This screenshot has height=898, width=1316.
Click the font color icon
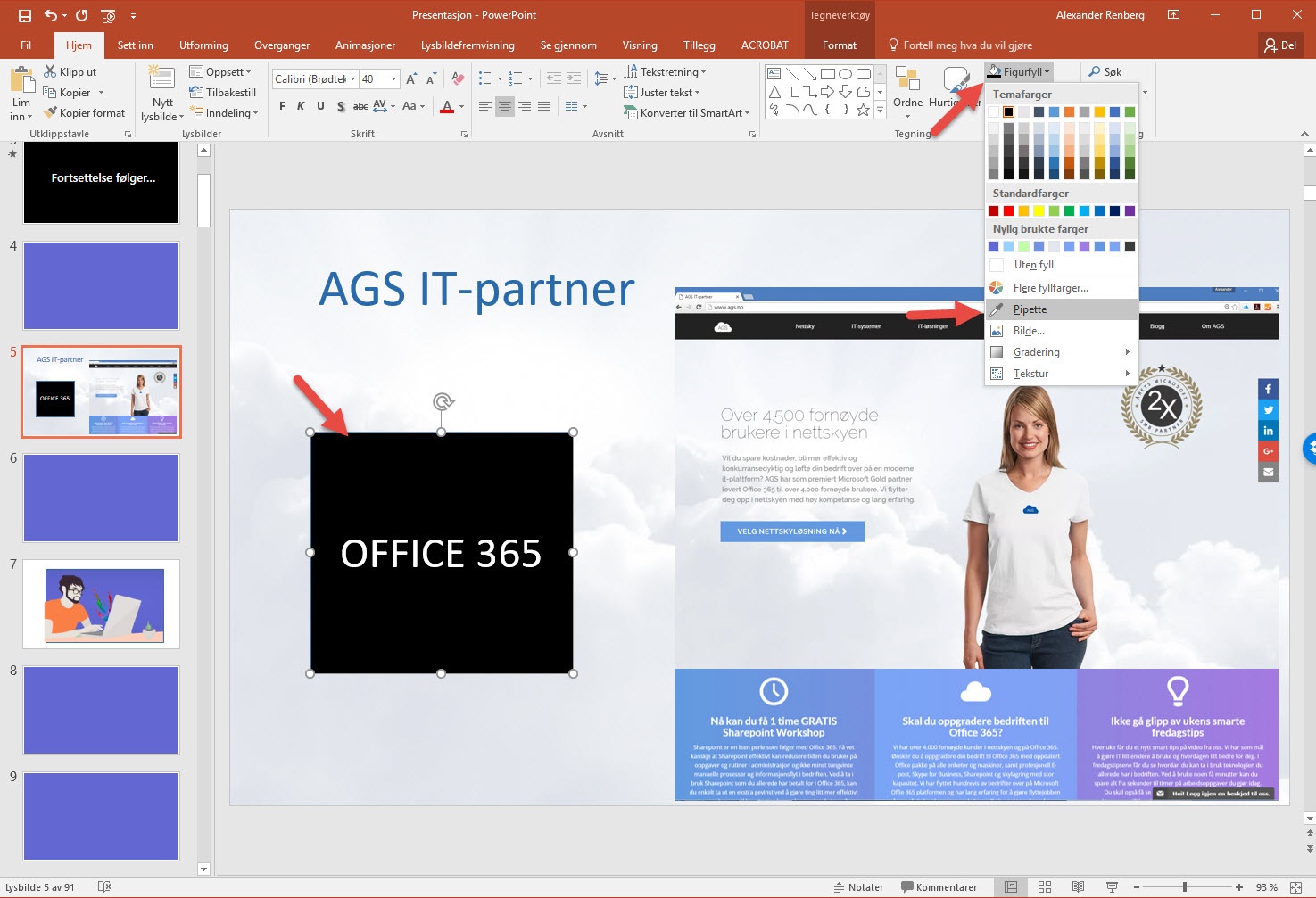tap(448, 107)
